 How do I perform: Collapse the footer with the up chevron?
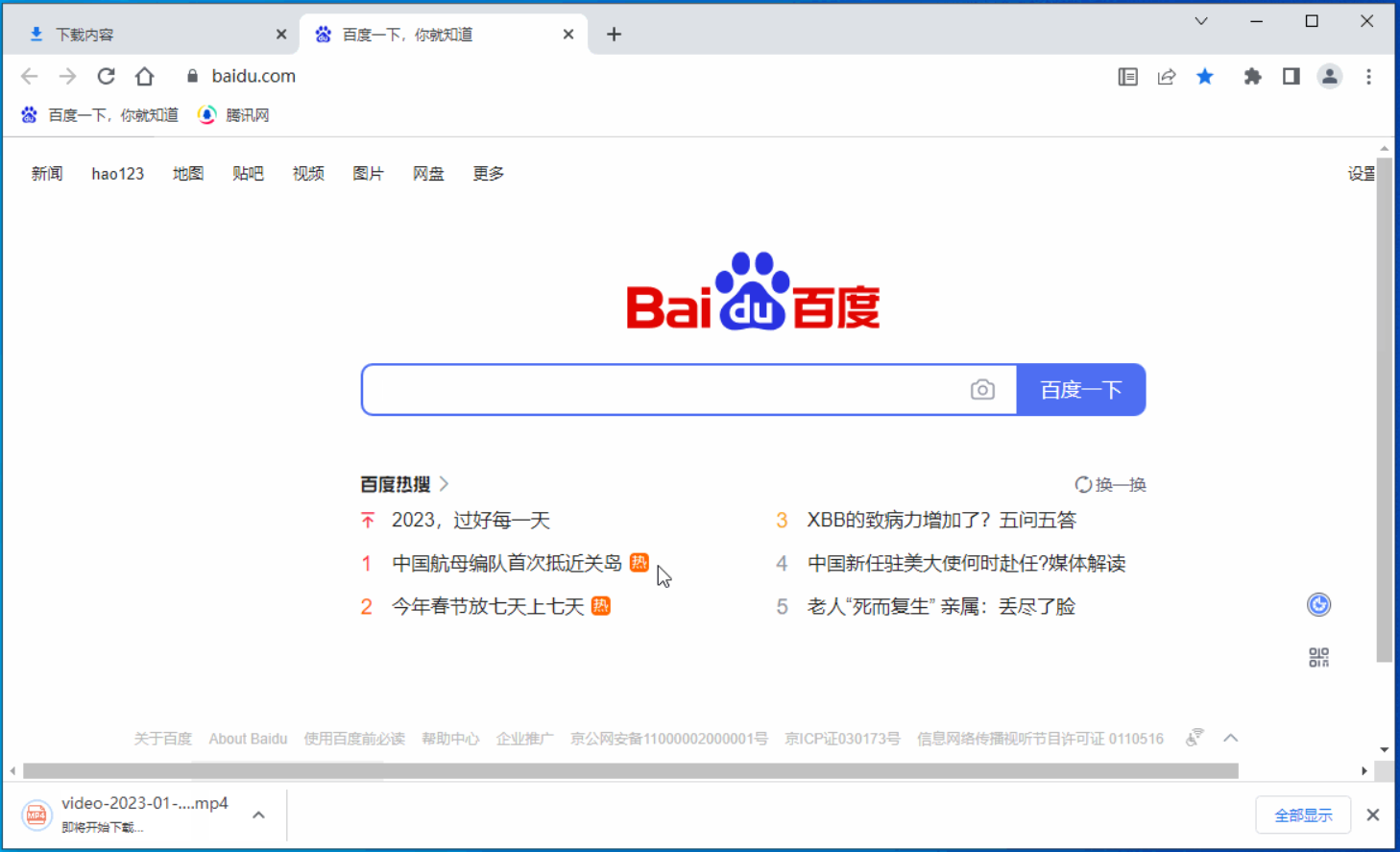(1231, 738)
